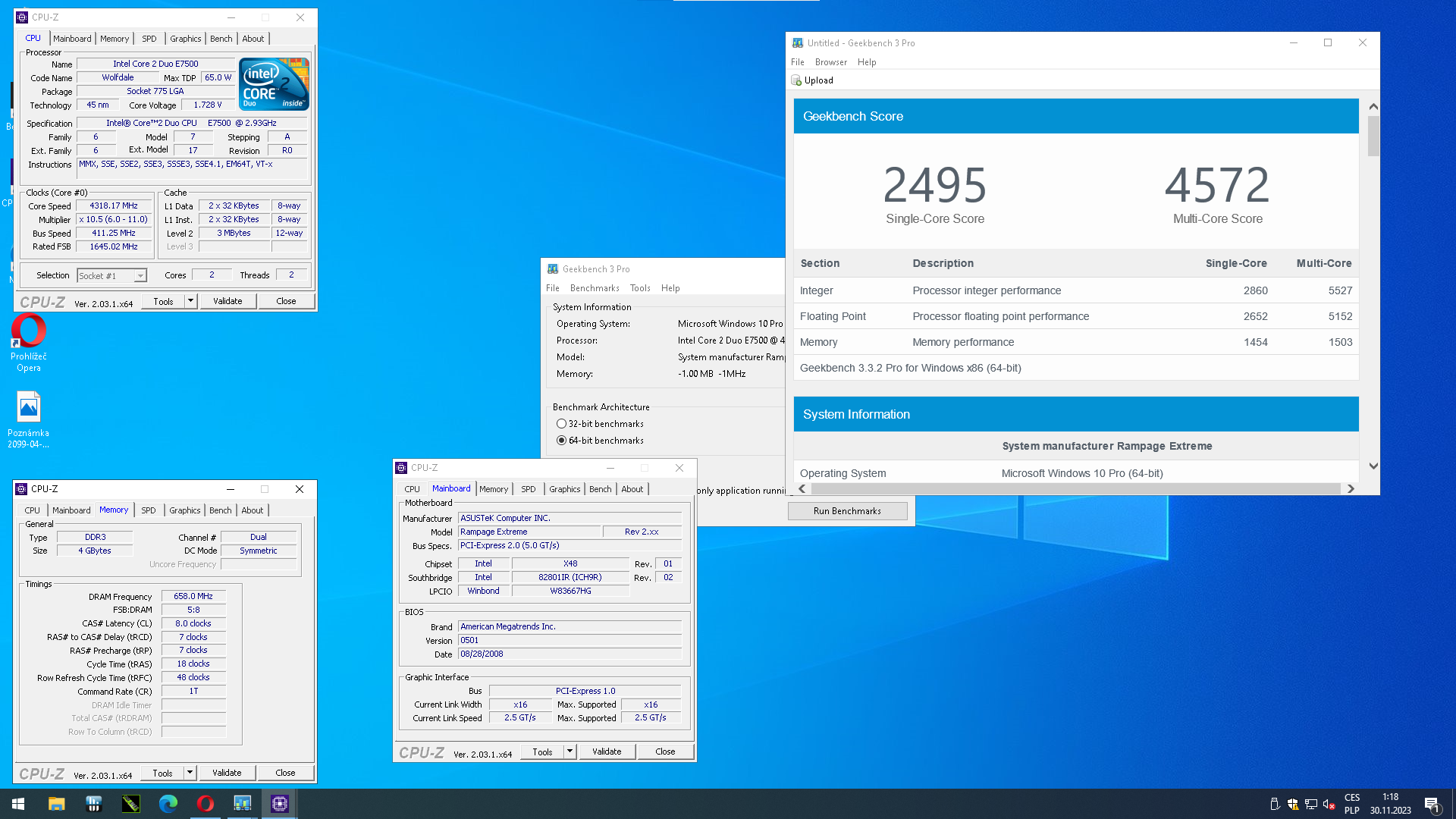Launch Microsoft Edge from the taskbar

[168, 804]
